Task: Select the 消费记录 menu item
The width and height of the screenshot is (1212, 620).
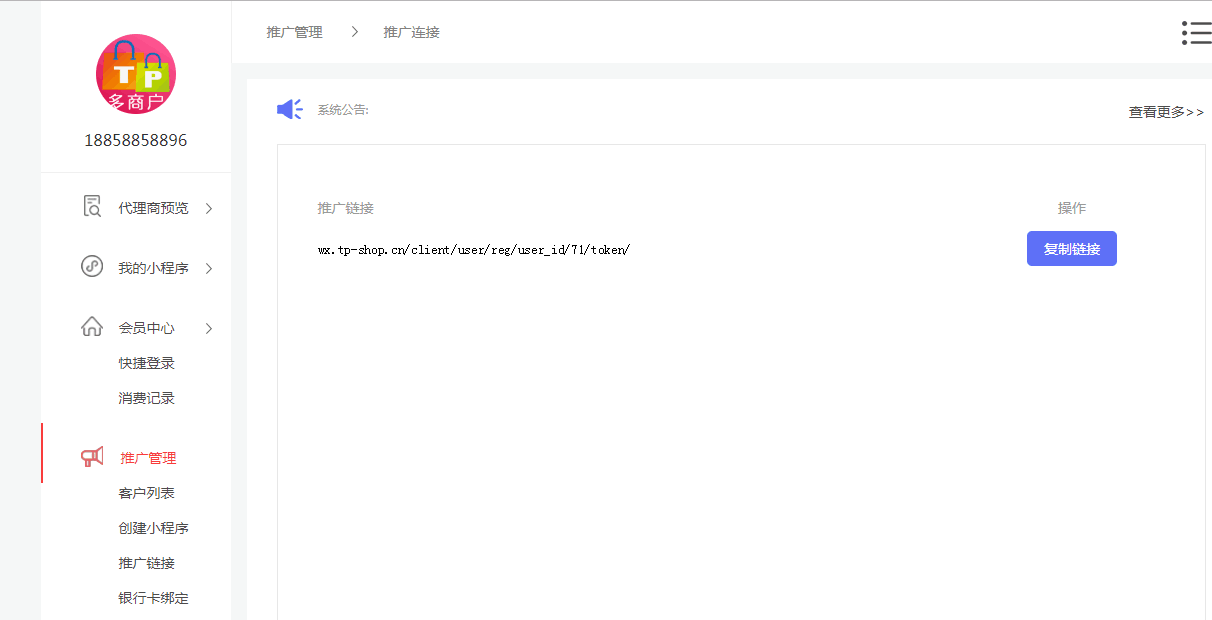Action: point(146,397)
